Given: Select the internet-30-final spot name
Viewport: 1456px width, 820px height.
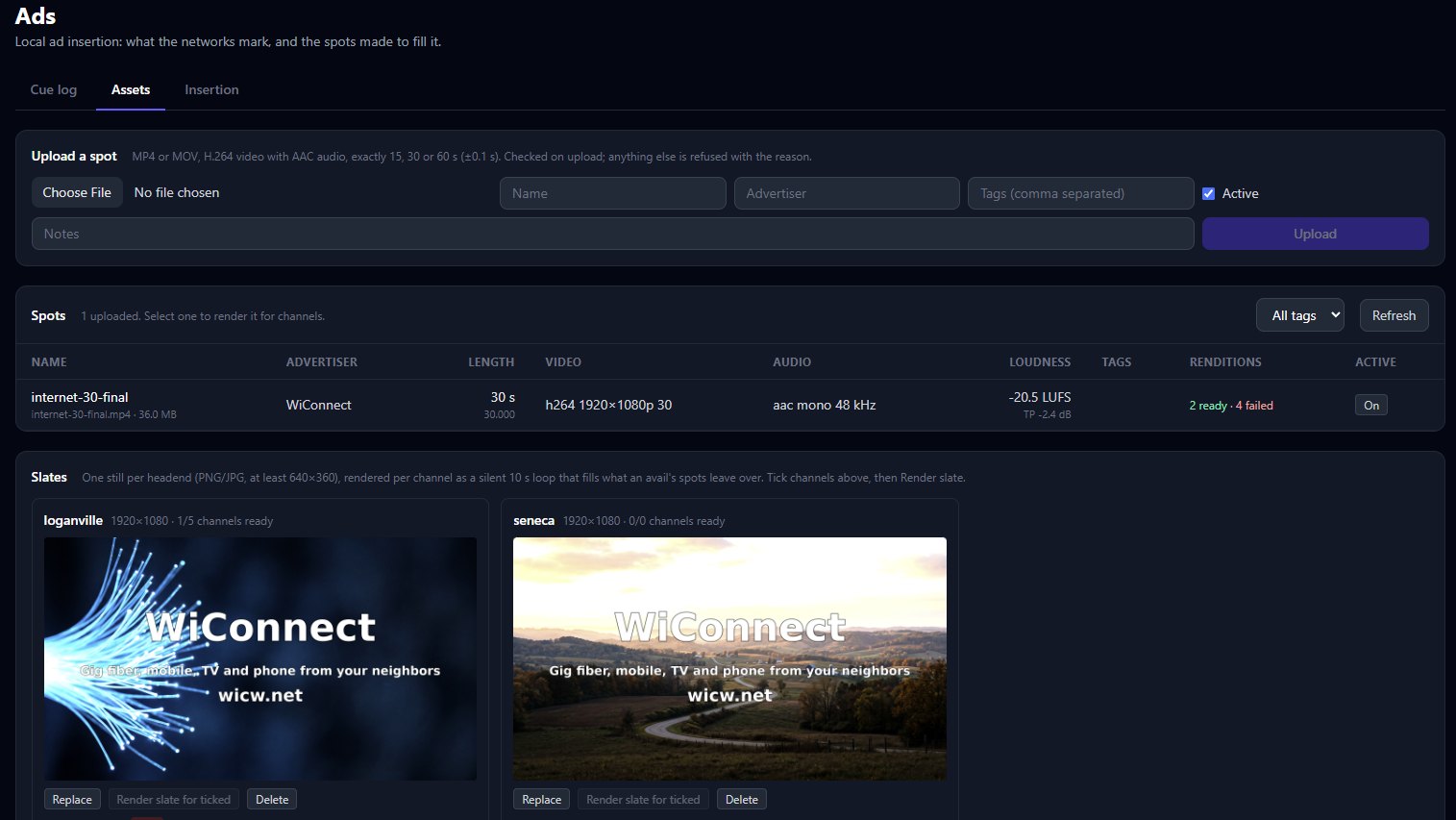Looking at the screenshot, I should [80, 397].
